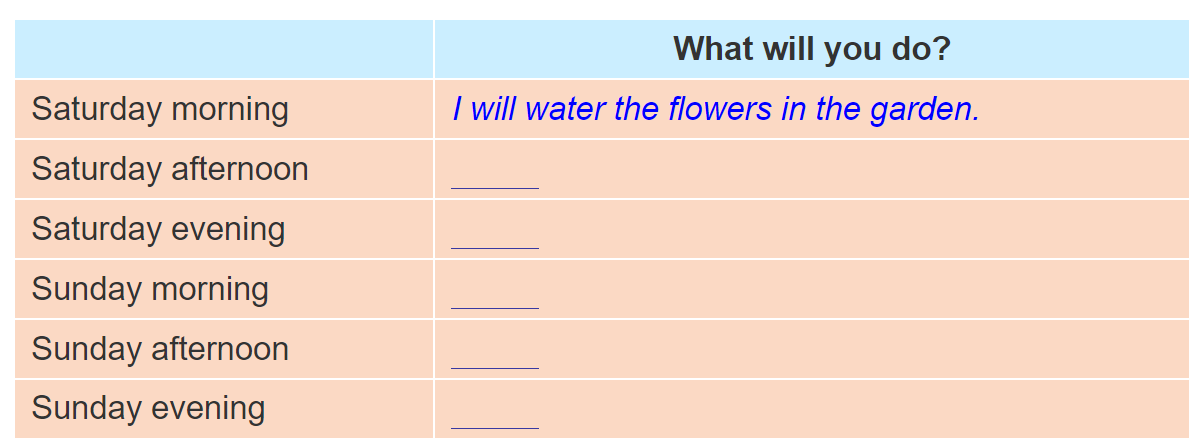Screen dimensions: 1202x447
Task: Click "do?" in the table header
Action: [x=921, y=49]
